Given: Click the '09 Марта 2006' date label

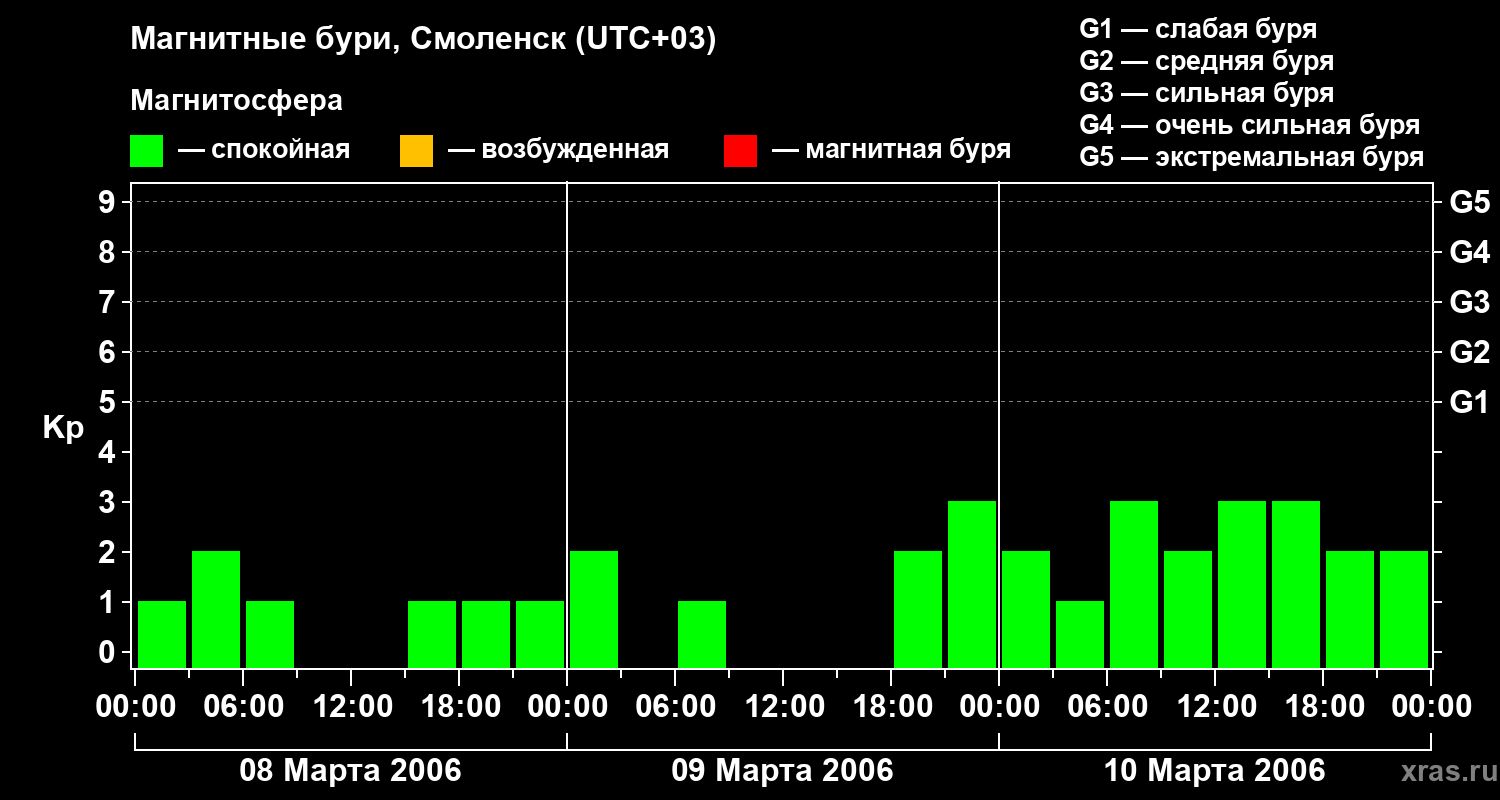Looking at the screenshot, I should click(x=782, y=770).
